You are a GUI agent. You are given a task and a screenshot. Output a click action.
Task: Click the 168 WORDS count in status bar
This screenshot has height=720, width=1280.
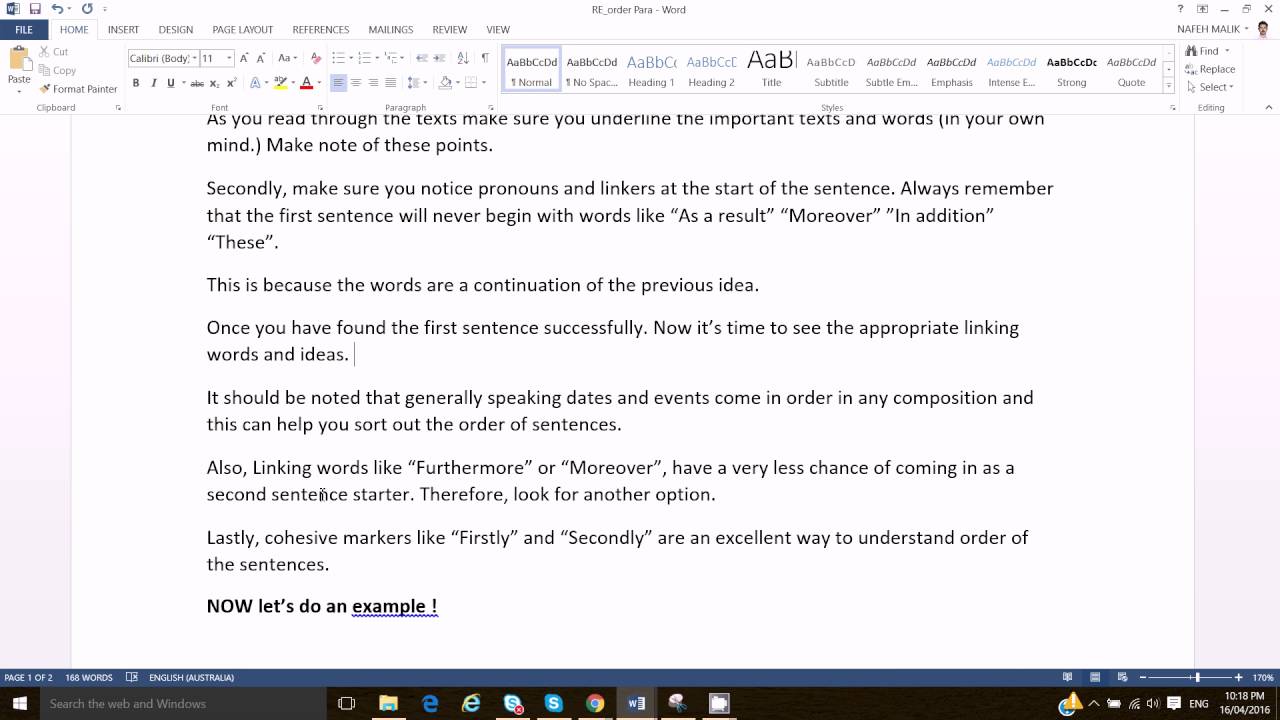[89, 677]
